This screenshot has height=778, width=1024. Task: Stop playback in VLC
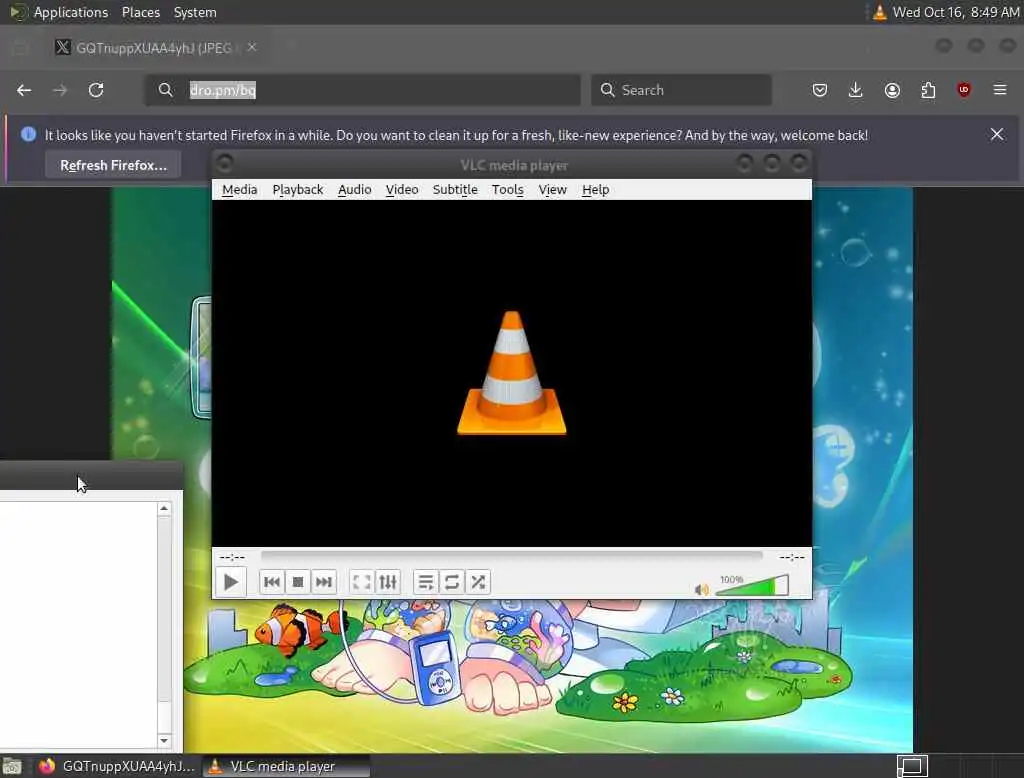point(298,581)
